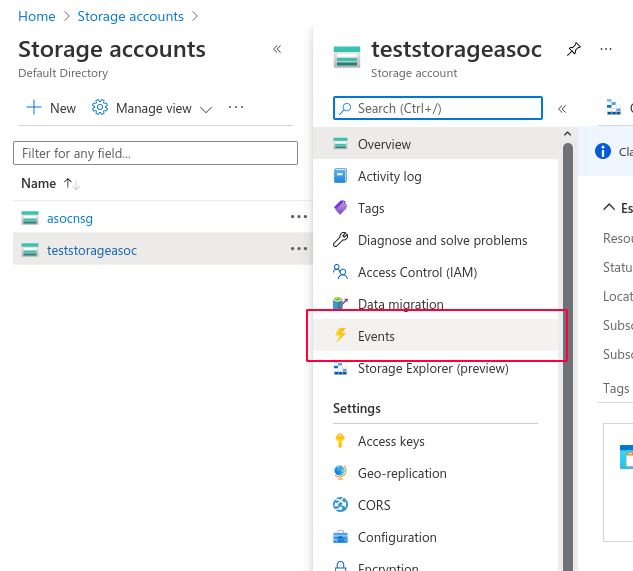Viewport: 633px width, 571px height.
Task: Open the Data migration menu item
Action: (x=435, y=304)
